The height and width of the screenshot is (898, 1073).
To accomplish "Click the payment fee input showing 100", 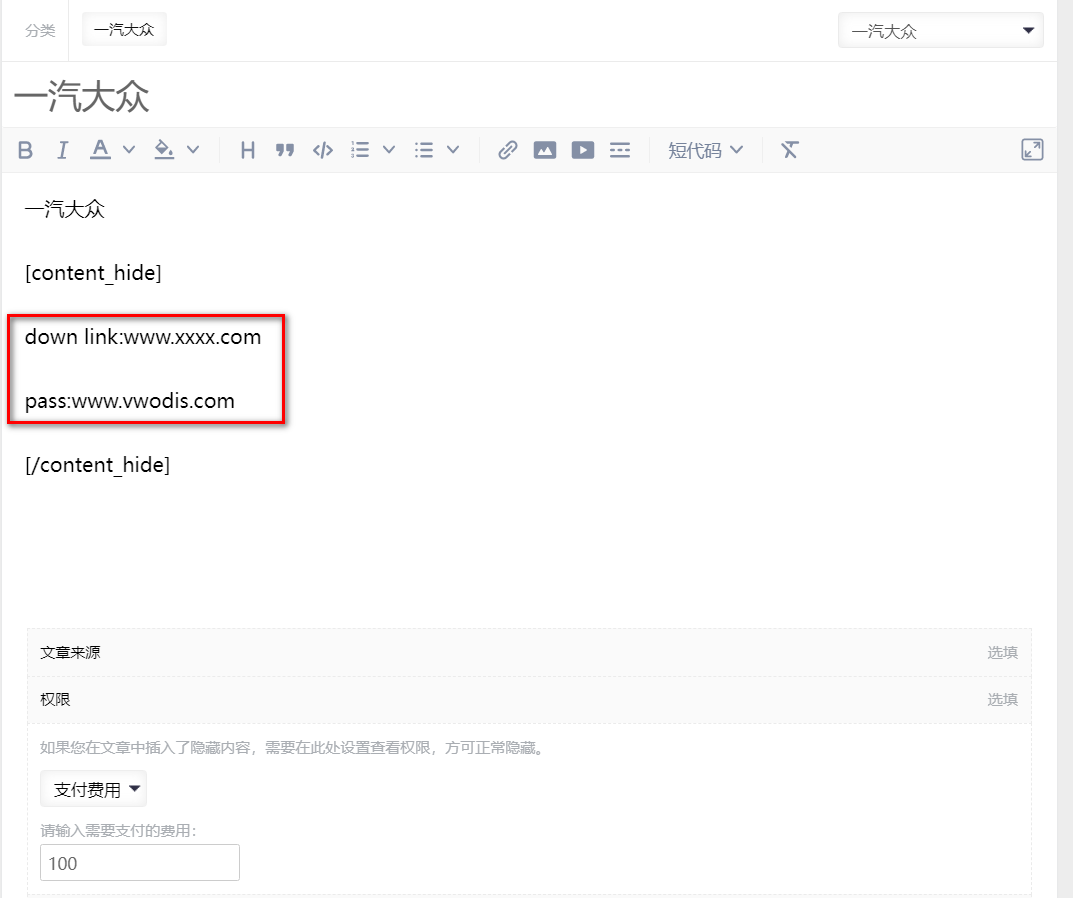I will [139, 862].
